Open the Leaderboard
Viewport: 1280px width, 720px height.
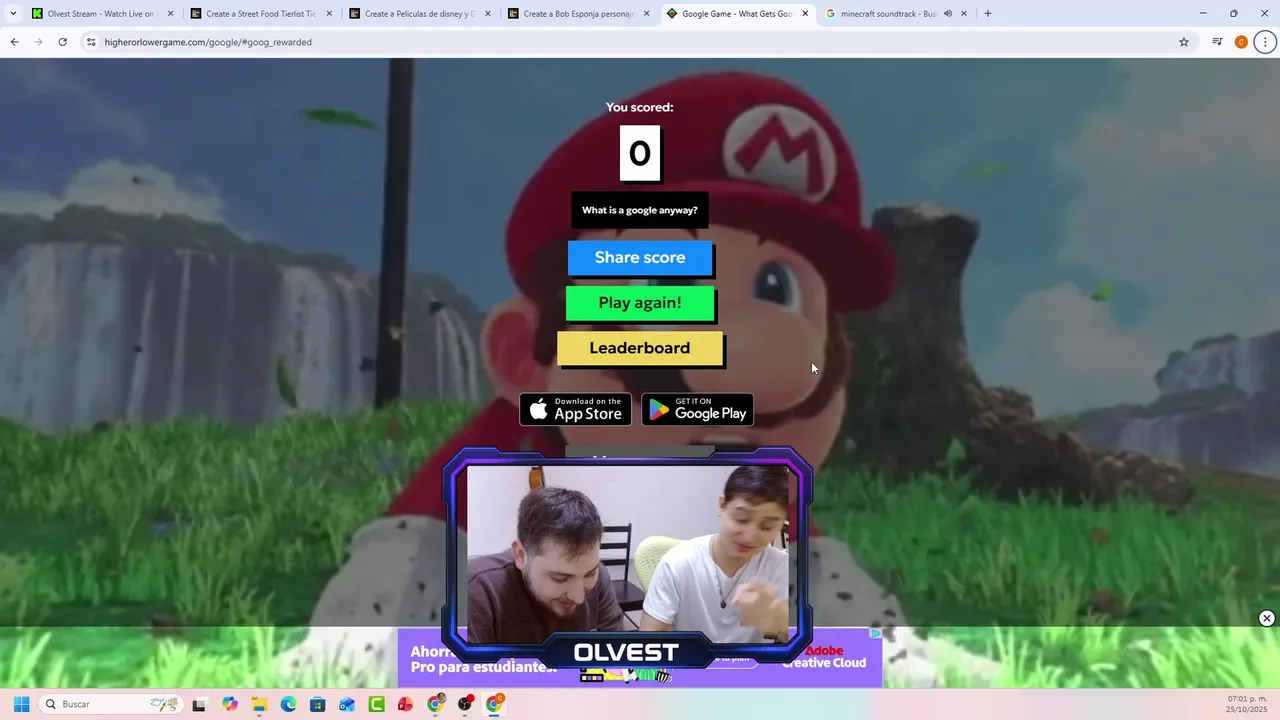640,348
